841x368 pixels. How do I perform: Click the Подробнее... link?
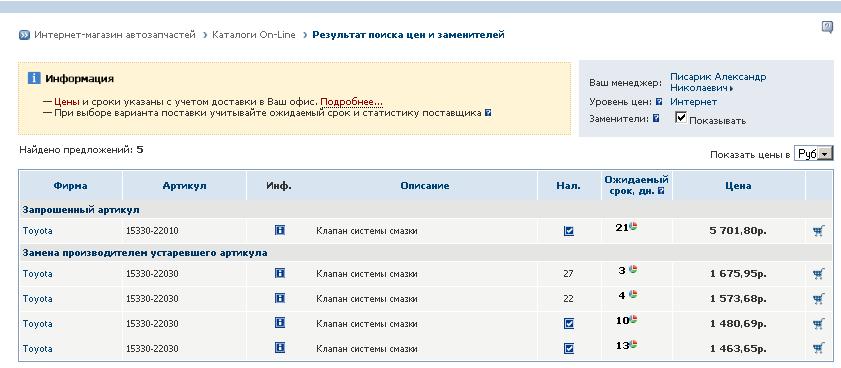pyautogui.click(x=351, y=101)
